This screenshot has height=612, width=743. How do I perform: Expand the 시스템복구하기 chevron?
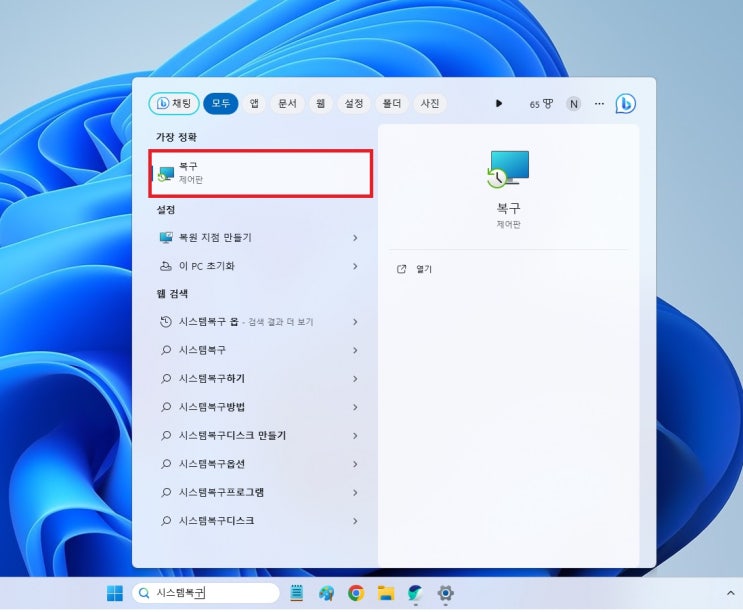click(355, 379)
